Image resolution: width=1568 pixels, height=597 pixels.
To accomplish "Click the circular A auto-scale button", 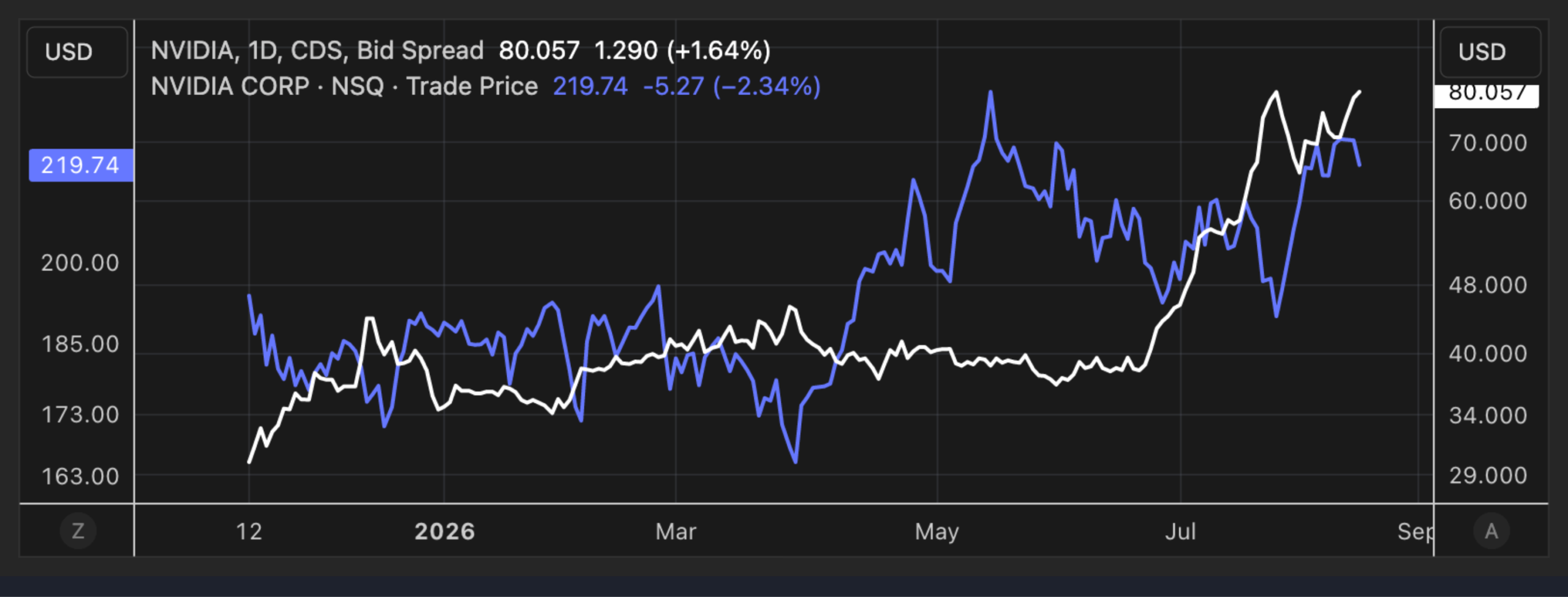I will coord(1491,531).
